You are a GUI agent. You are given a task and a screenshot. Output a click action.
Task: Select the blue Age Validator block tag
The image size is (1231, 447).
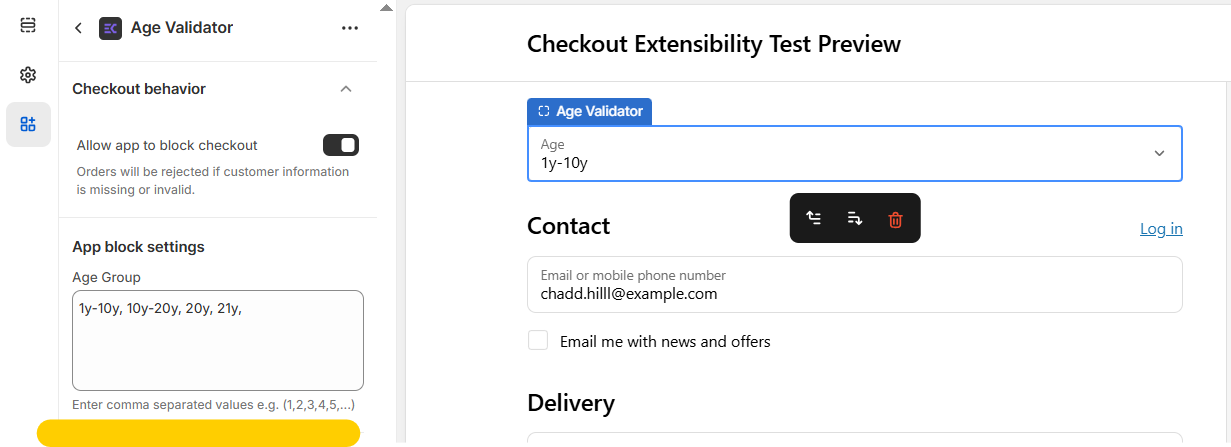click(x=590, y=111)
